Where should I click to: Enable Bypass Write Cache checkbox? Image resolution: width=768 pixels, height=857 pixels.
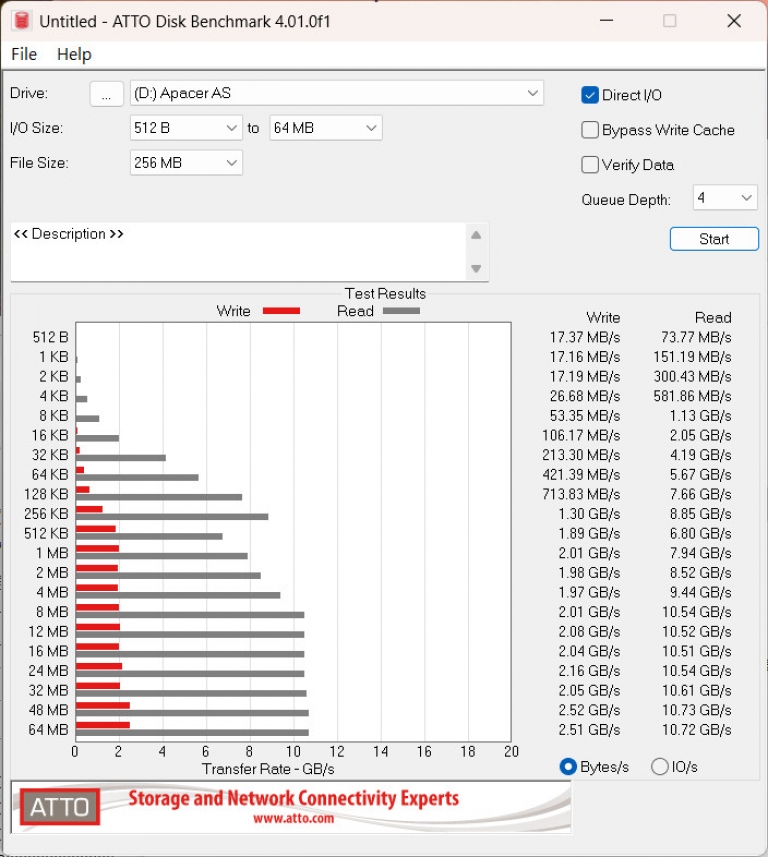590,130
